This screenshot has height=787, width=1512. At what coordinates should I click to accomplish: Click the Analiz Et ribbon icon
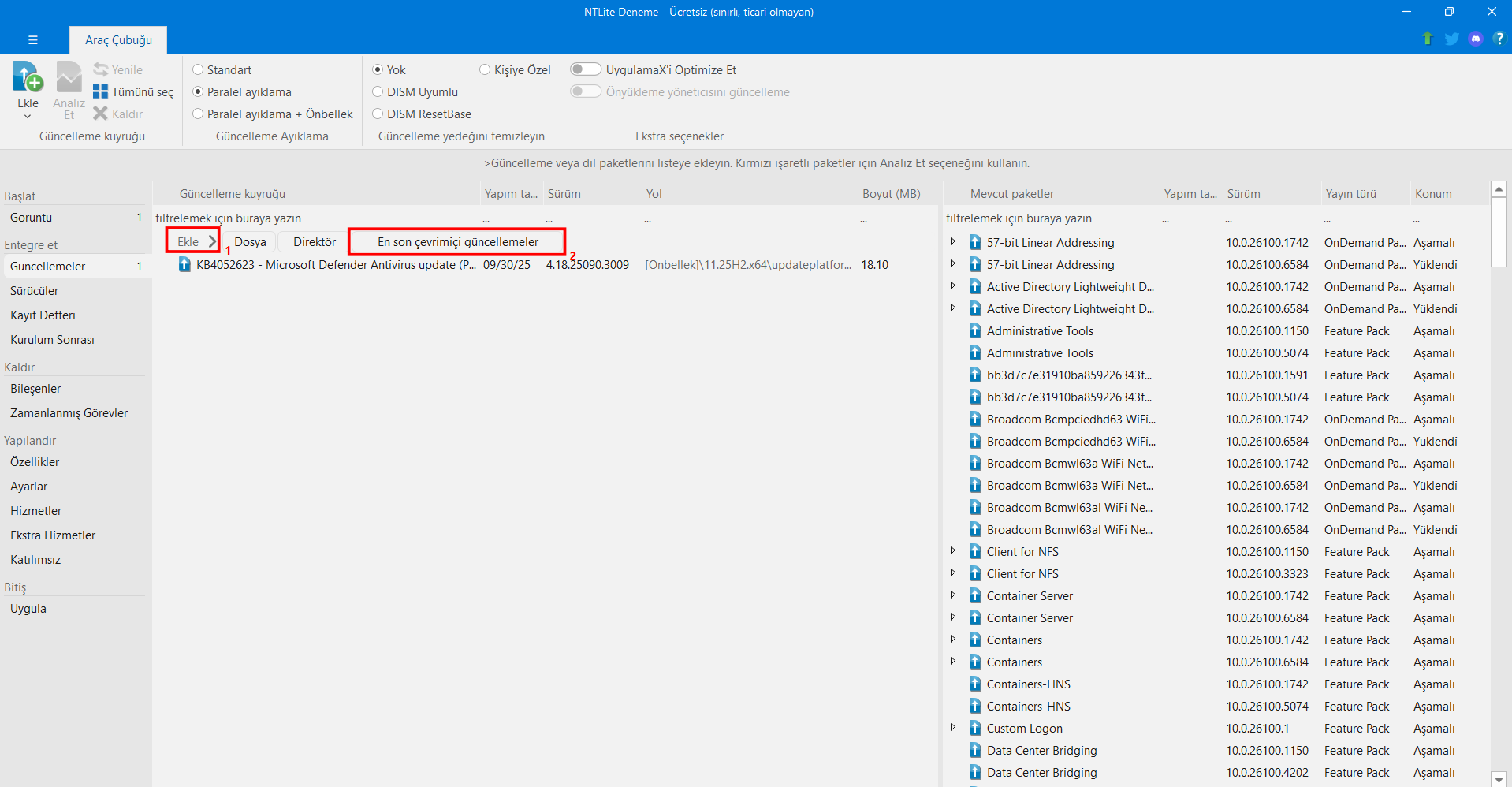pos(69,78)
